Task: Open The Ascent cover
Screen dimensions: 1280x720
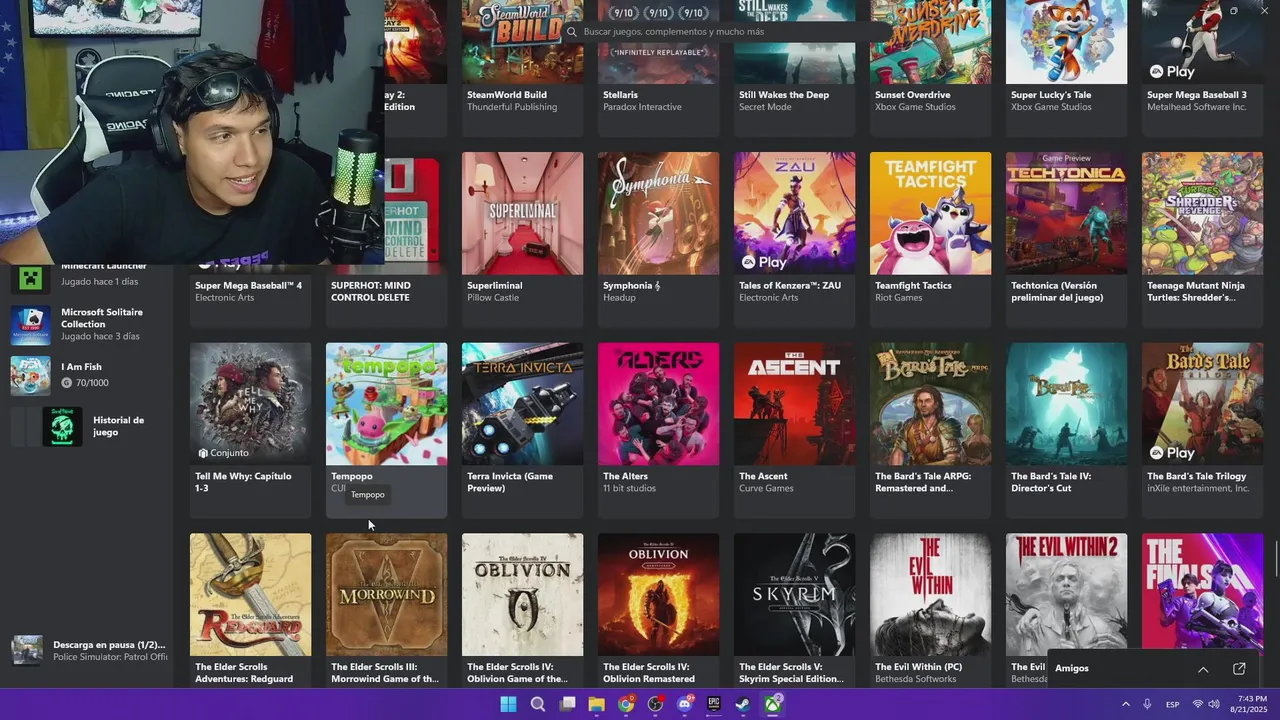Action: (794, 404)
